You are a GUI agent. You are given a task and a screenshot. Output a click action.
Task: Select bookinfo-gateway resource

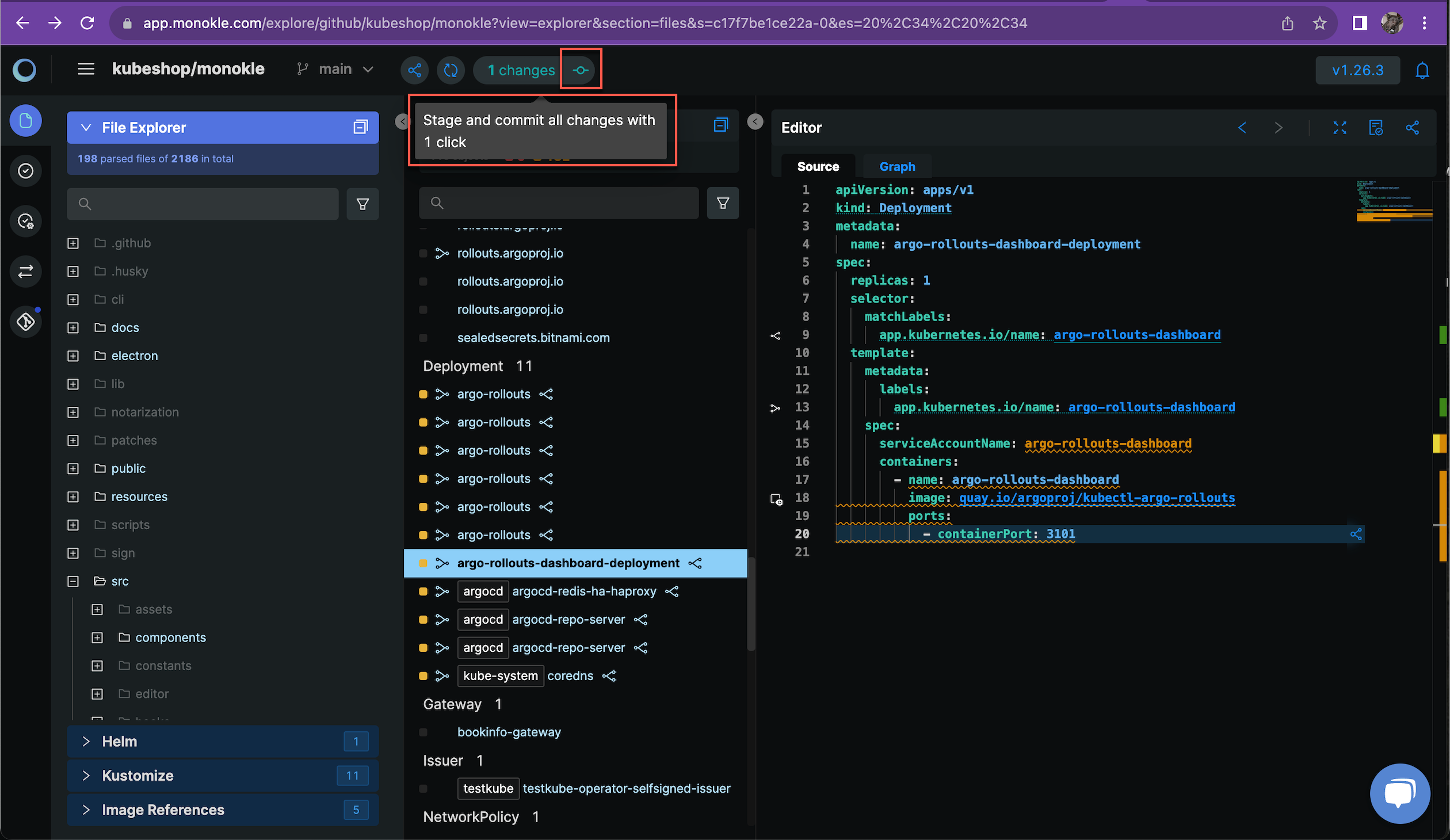point(509,732)
